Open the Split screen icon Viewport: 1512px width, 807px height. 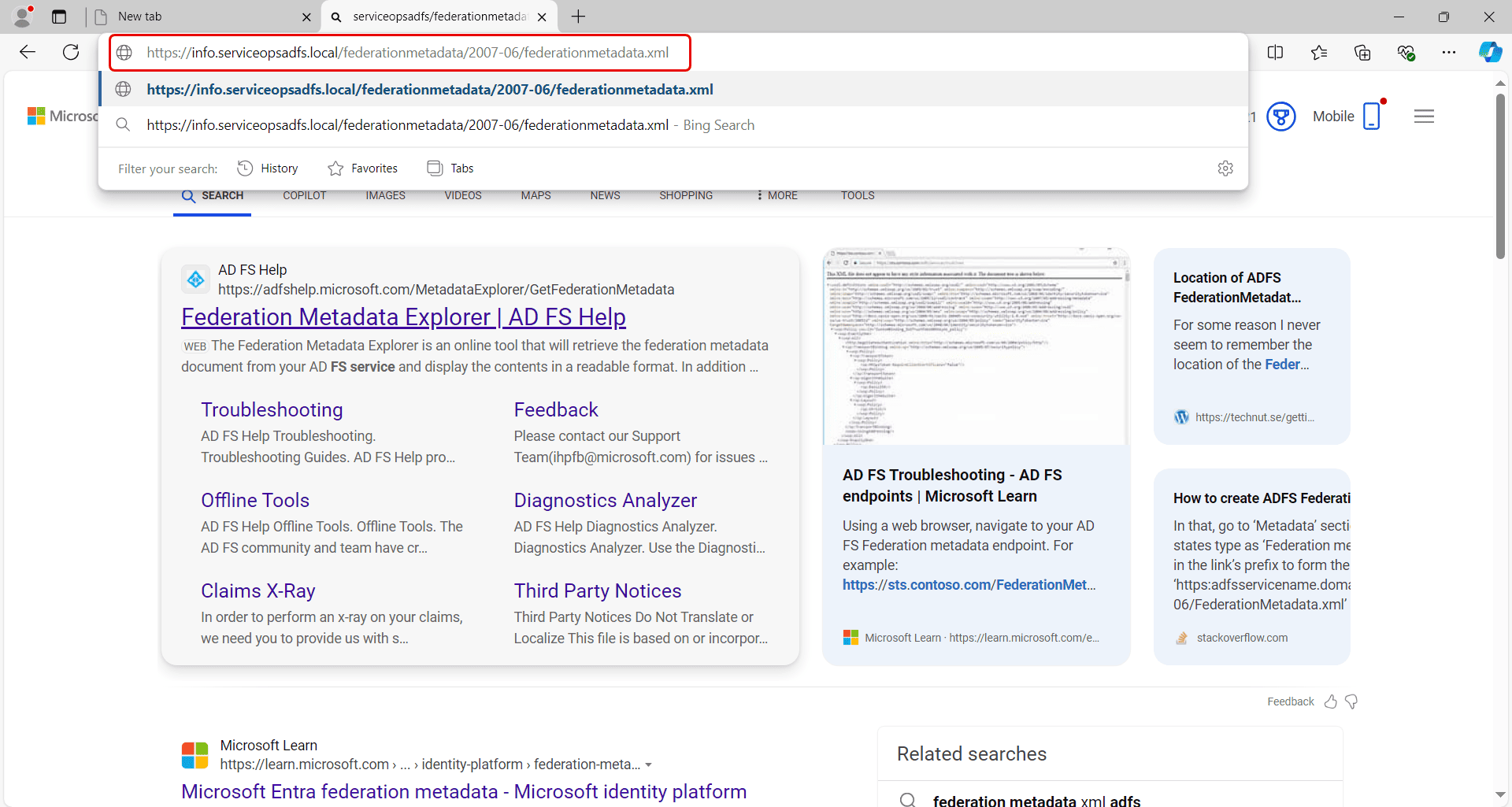[x=1275, y=52]
